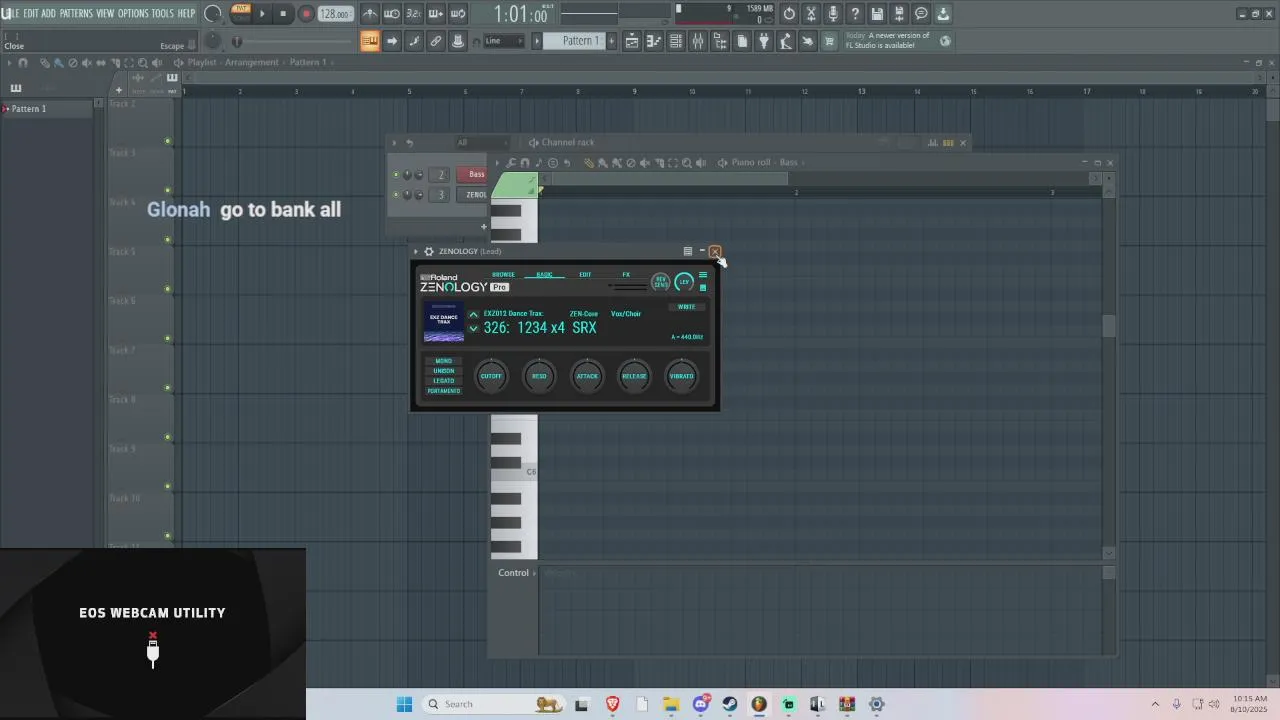1280x720 pixels.
Task: Toggle the metronome icon
Action: [370, 14]
